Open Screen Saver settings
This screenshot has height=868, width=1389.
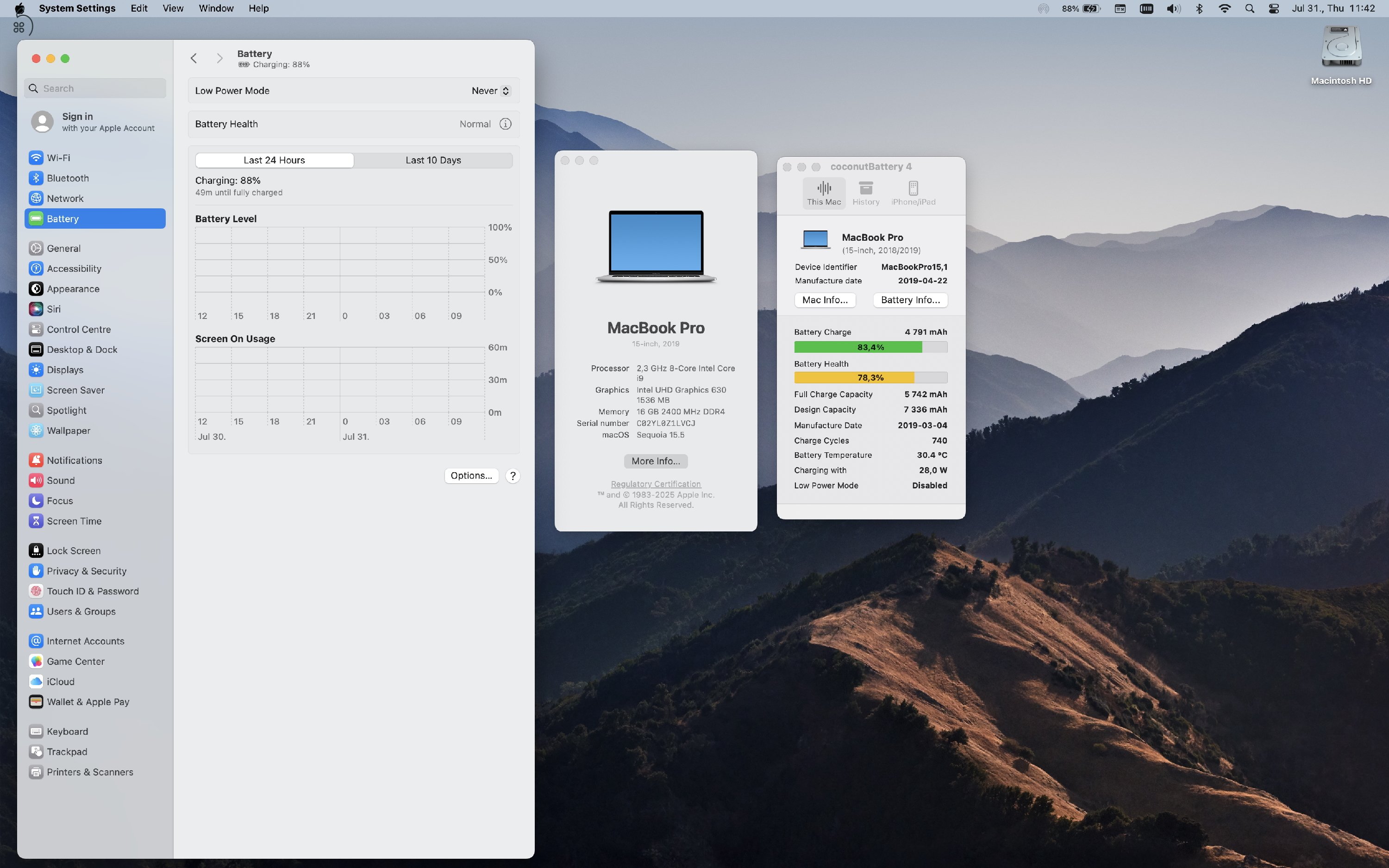click(95, 390)
